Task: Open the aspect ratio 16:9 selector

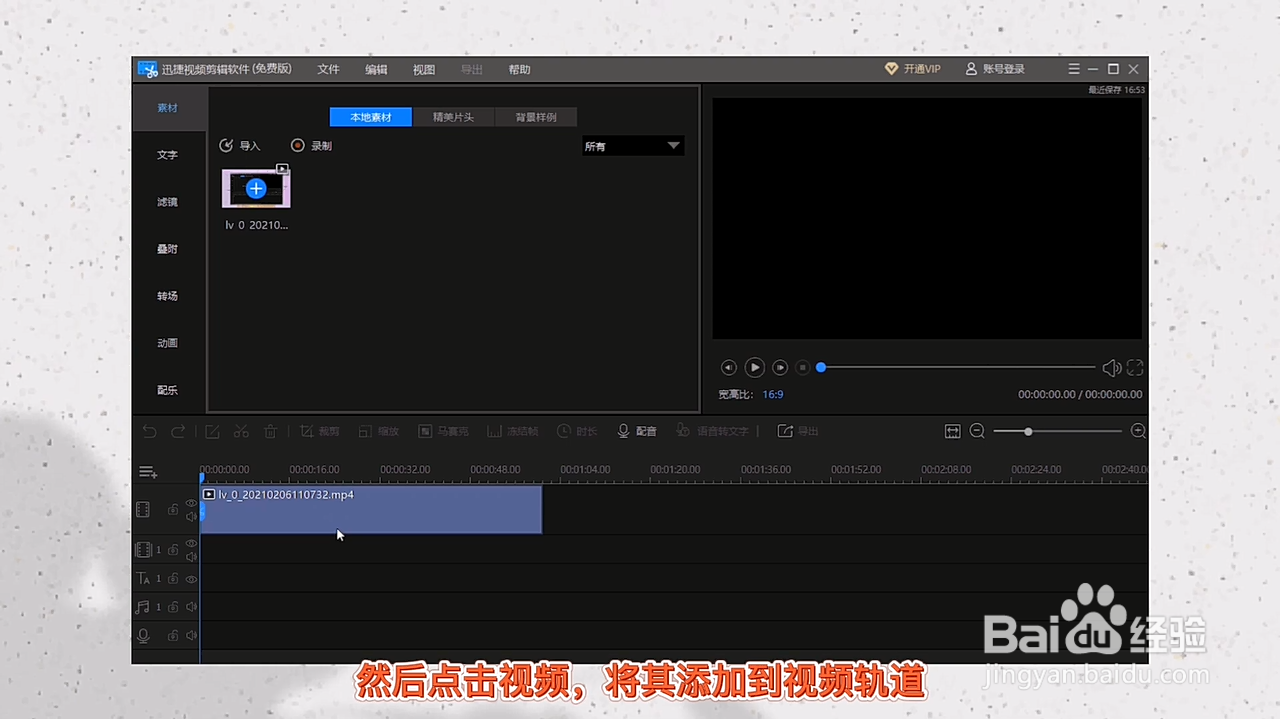Action: pyautogui.click(x=772, y=394)
